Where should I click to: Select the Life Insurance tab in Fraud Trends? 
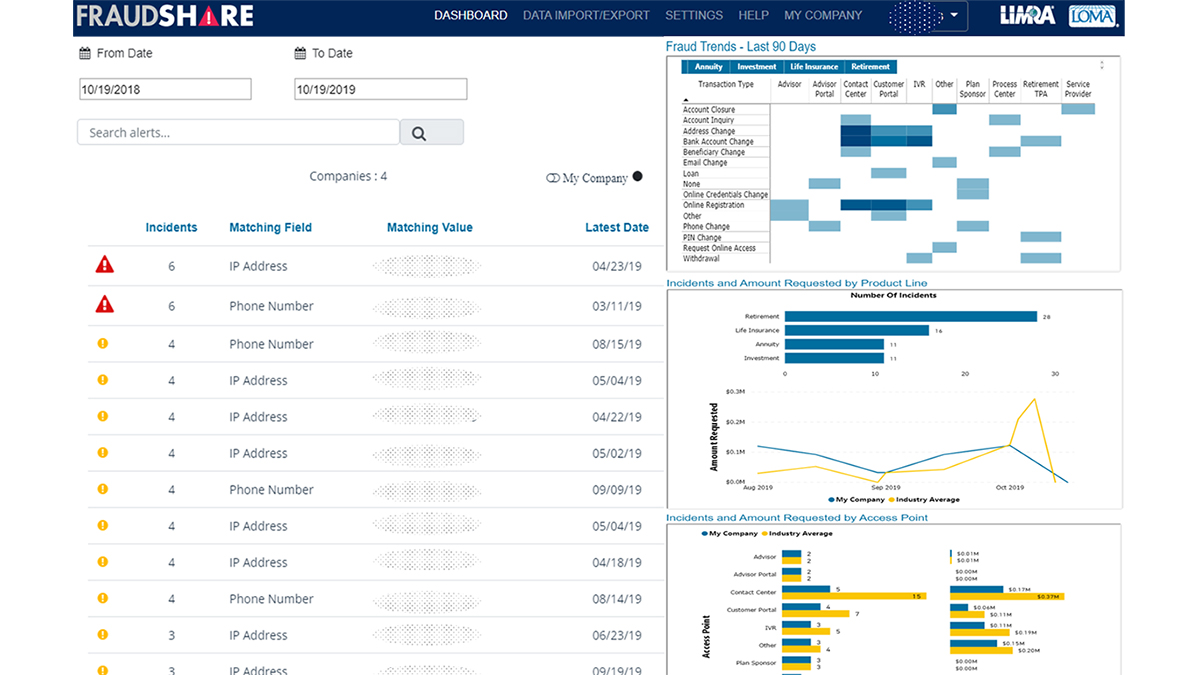pyautogui.click(x=814, y=67)
